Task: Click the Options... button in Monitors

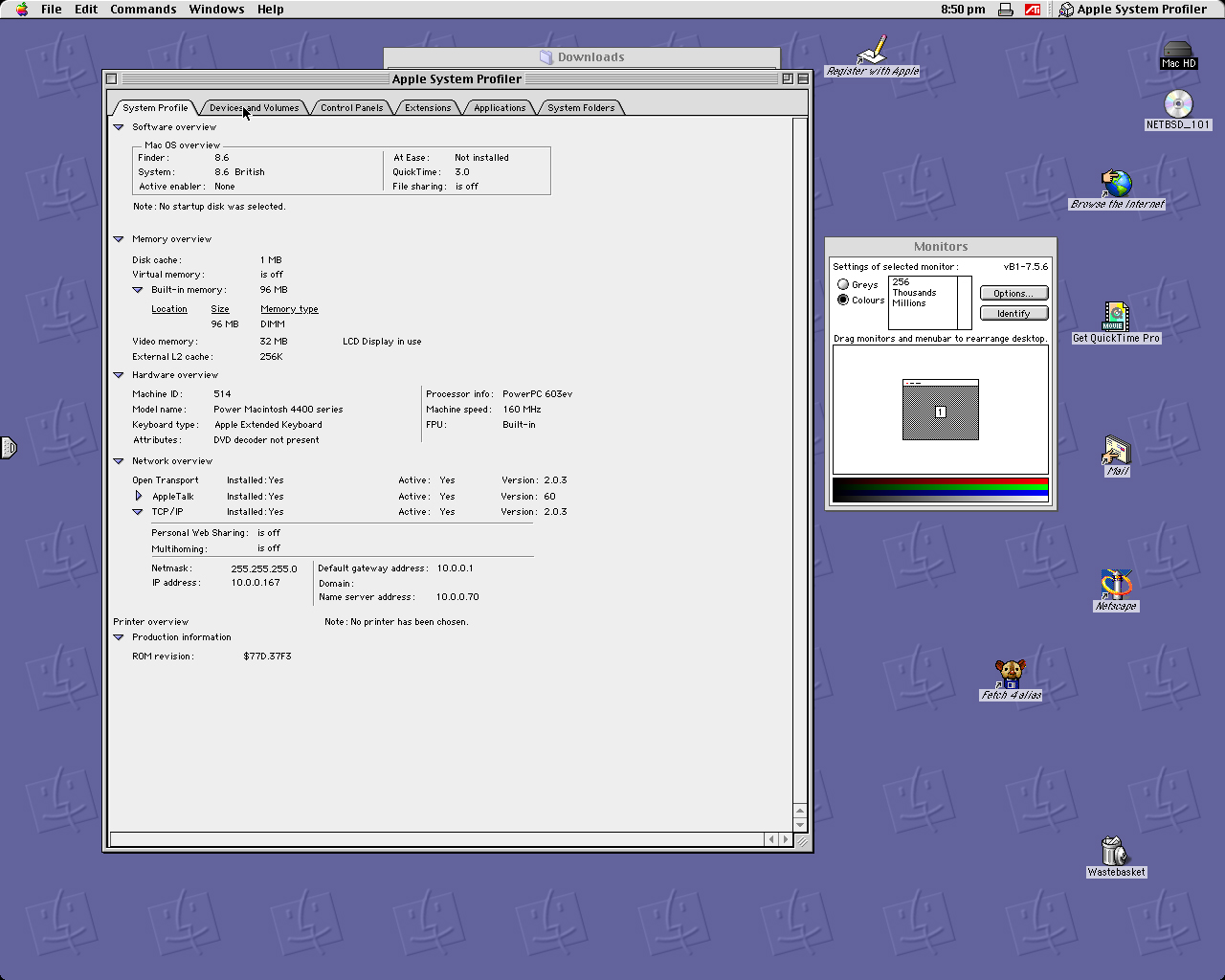Action: tap(1013, 293)
